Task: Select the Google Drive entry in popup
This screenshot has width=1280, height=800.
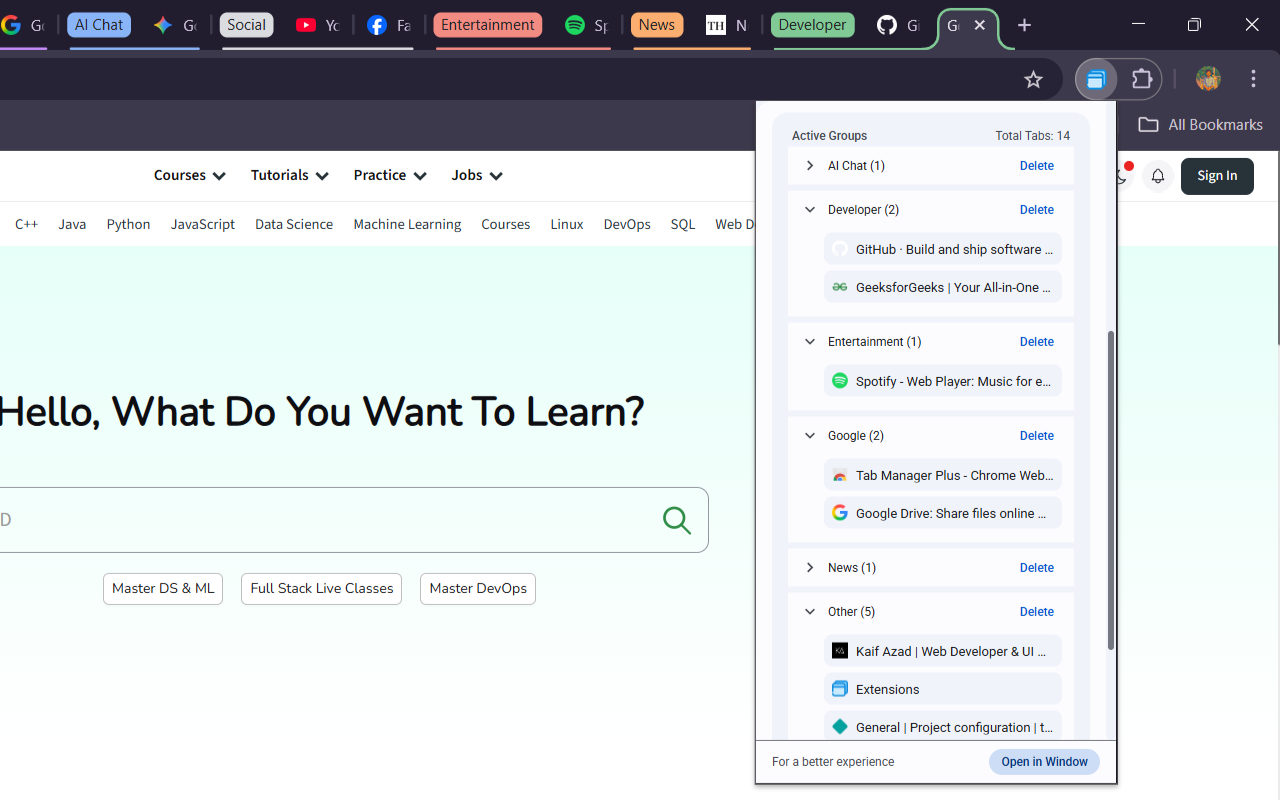Action: click(943, 513)
